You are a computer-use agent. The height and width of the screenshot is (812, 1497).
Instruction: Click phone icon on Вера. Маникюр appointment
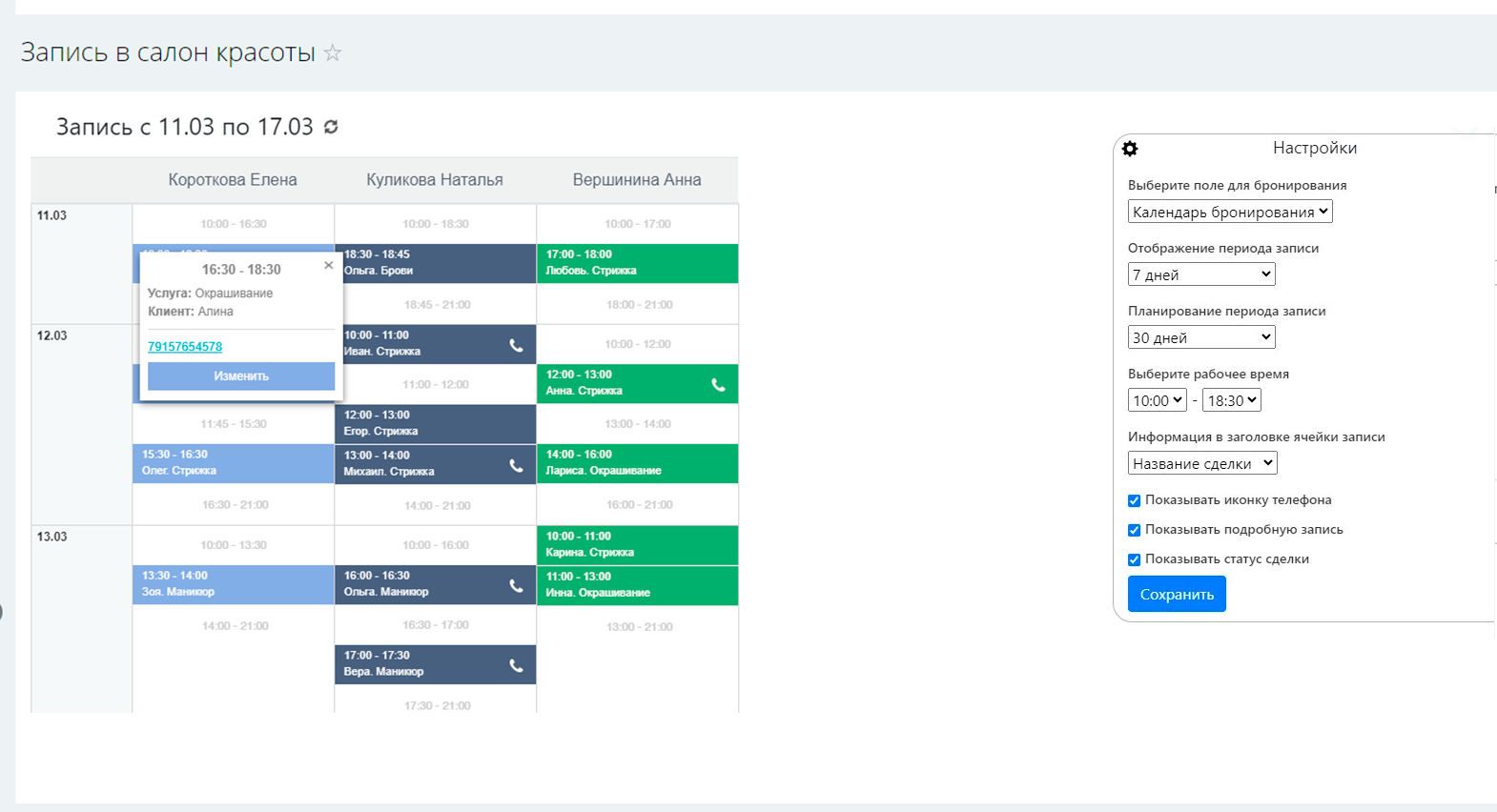[x=516, y=665]
